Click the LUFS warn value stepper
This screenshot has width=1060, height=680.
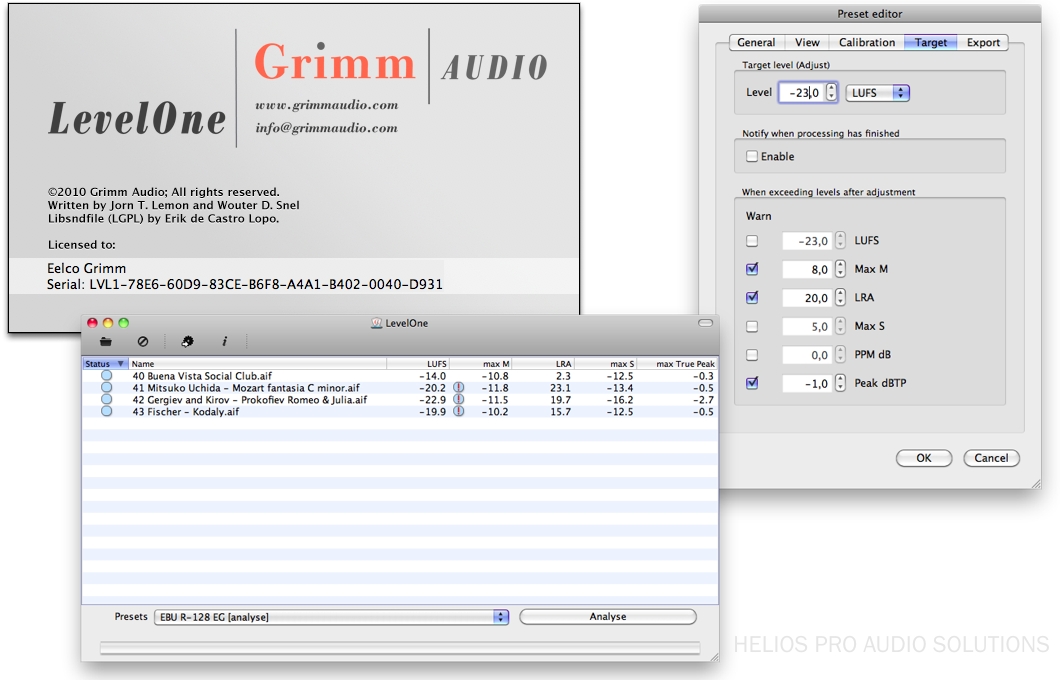[840, 241]
